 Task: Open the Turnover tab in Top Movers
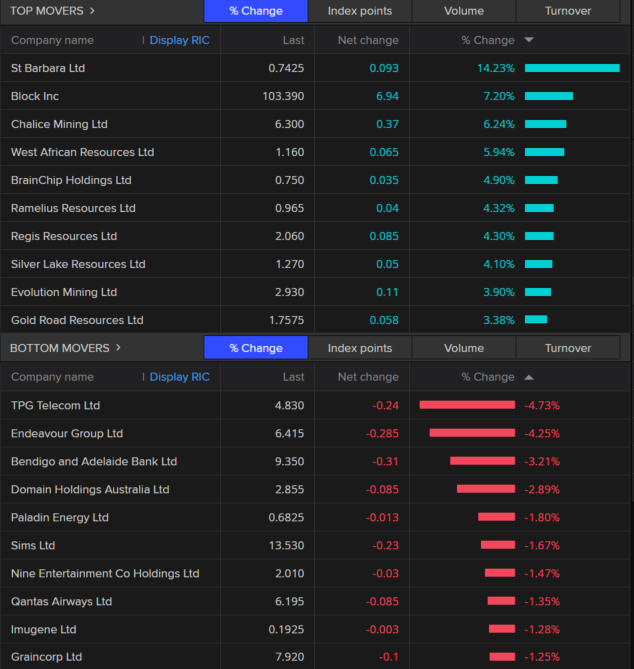pos(568,11)
